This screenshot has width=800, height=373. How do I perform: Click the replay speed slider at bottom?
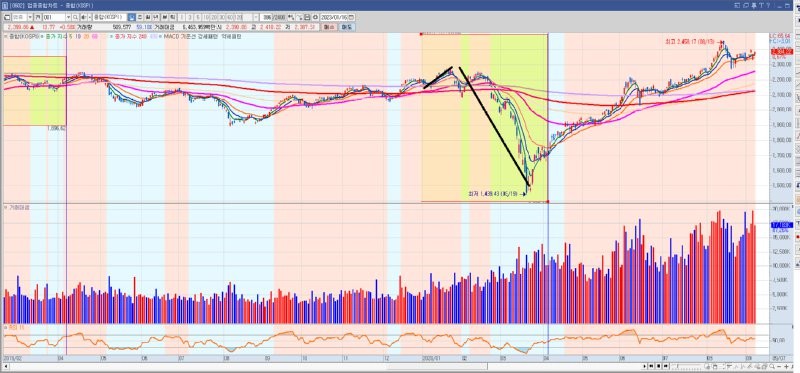(x=686, y=366)
